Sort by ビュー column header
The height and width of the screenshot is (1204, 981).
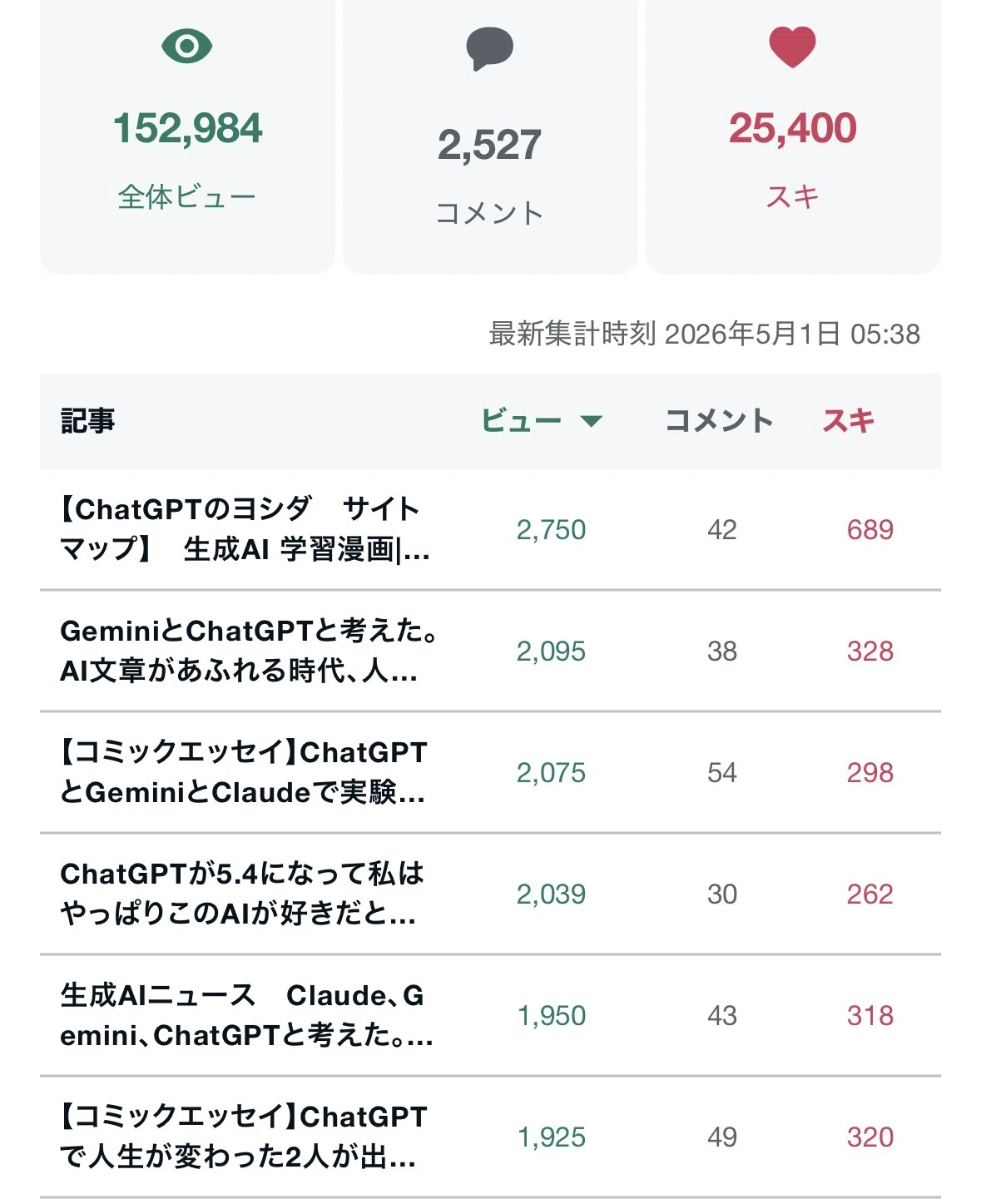click(x=541, y=421)
